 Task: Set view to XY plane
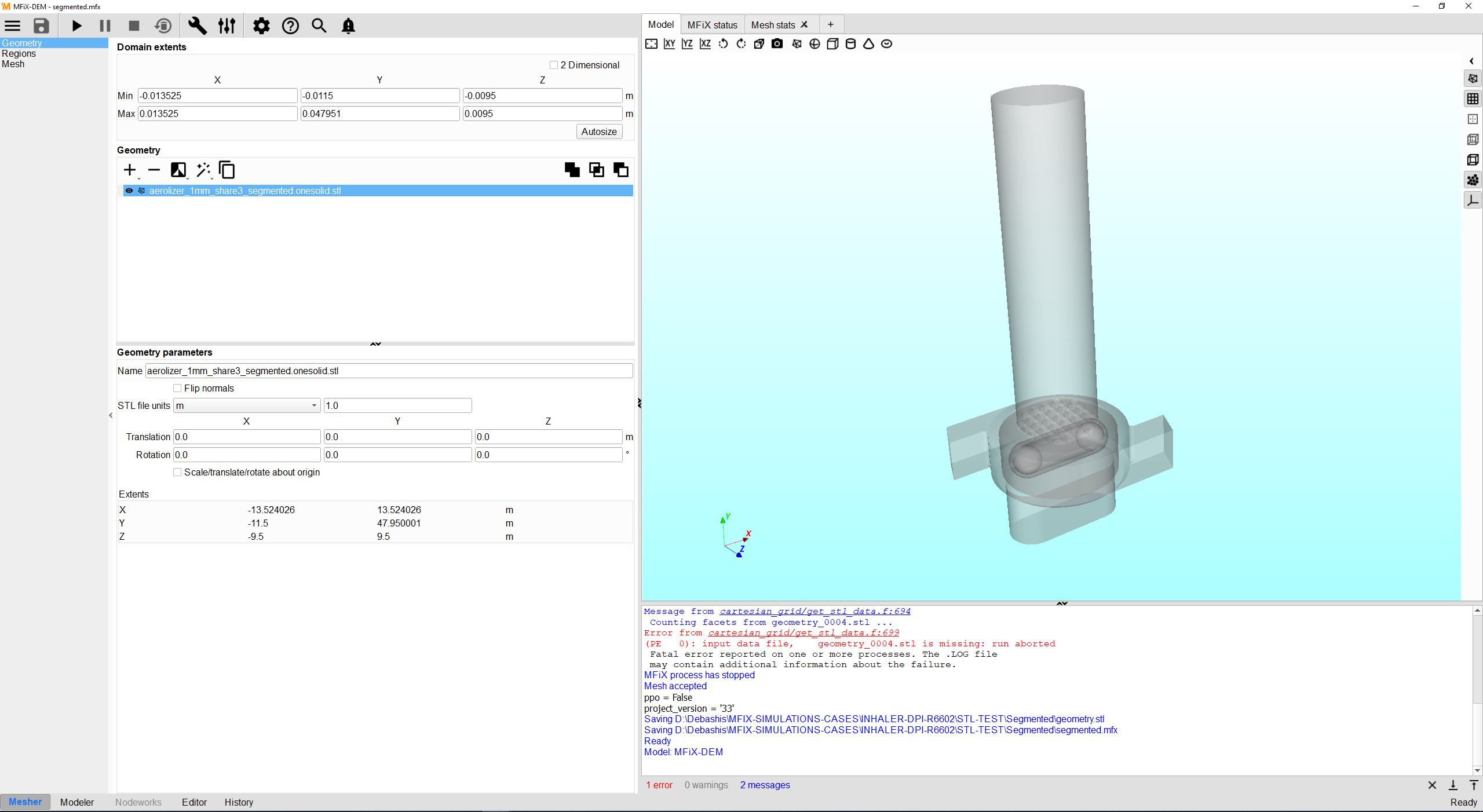coord(669,44)
